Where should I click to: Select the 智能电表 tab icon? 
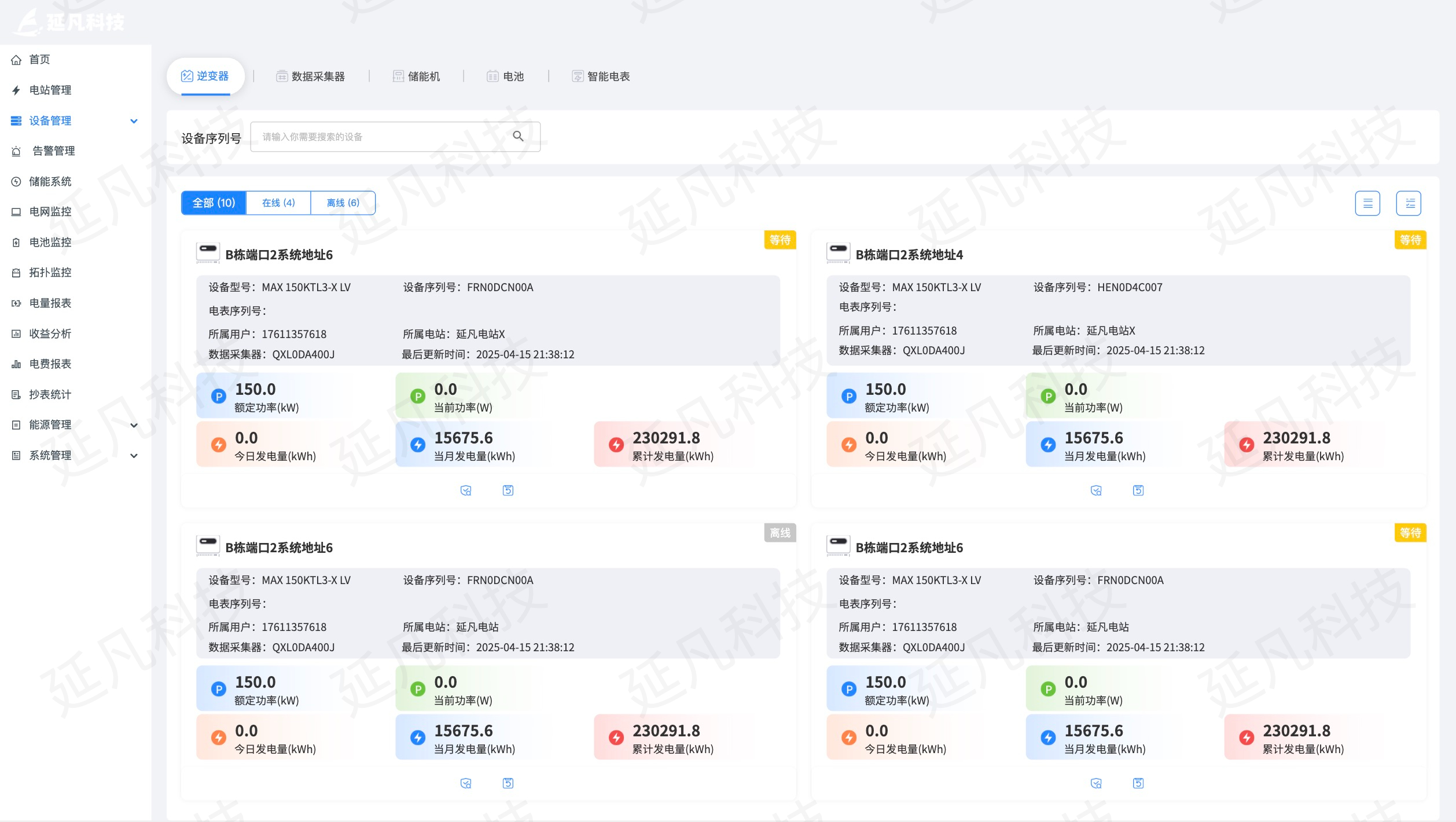(576, 76)
